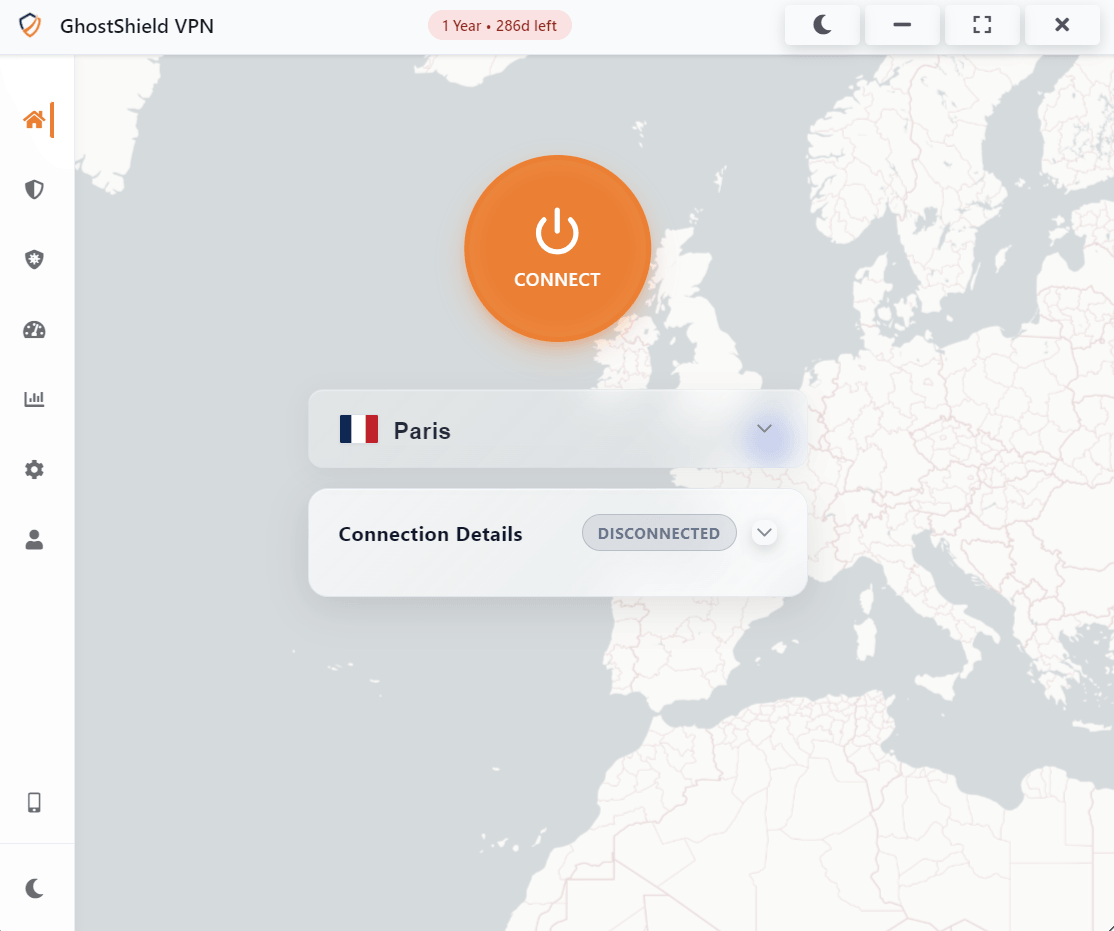Open the threat protection shield icon
Screen dimensions: 1114x931
point(34,260)
